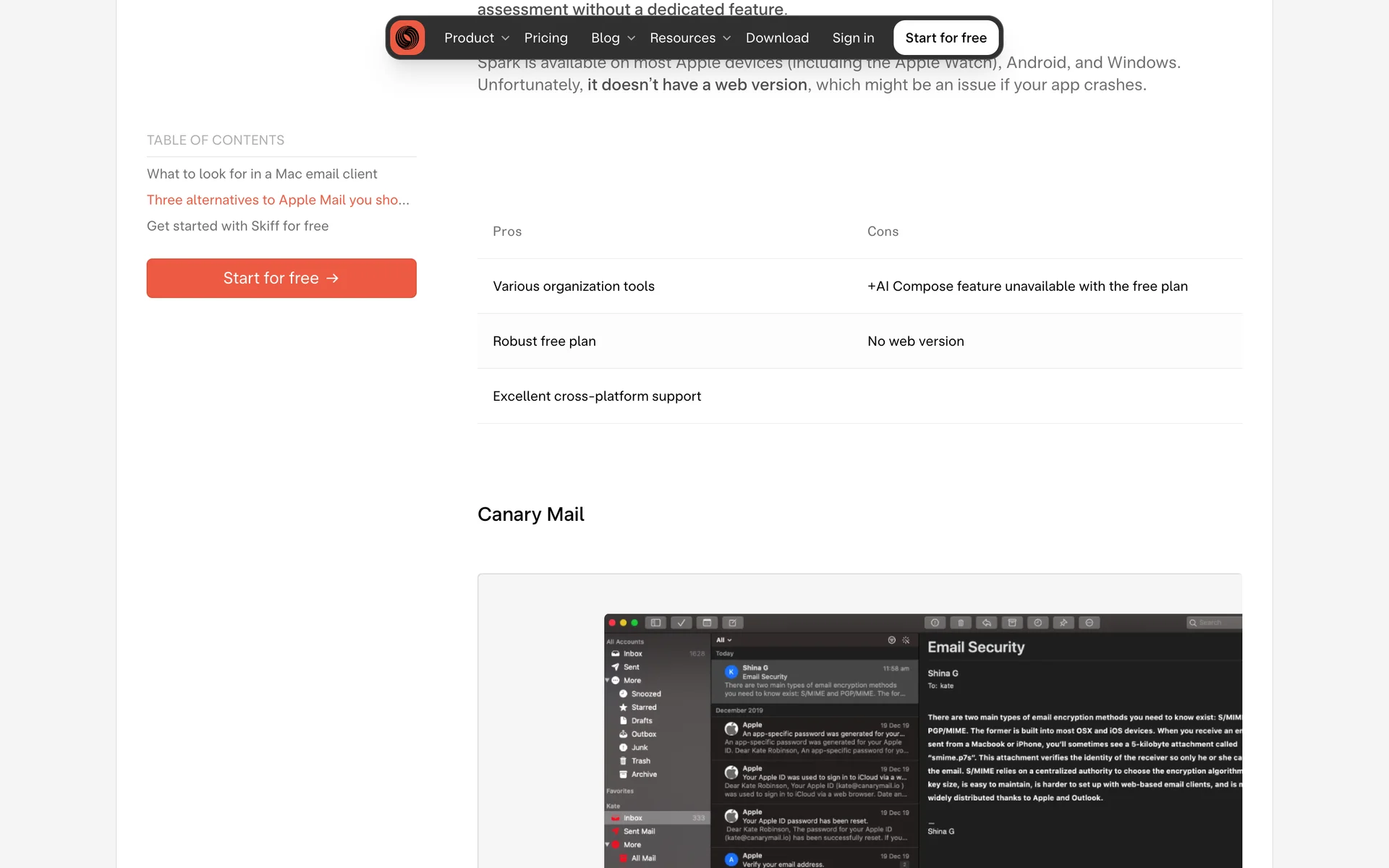Click the Skiff spiral logo icon

click(x=407, y=38)
